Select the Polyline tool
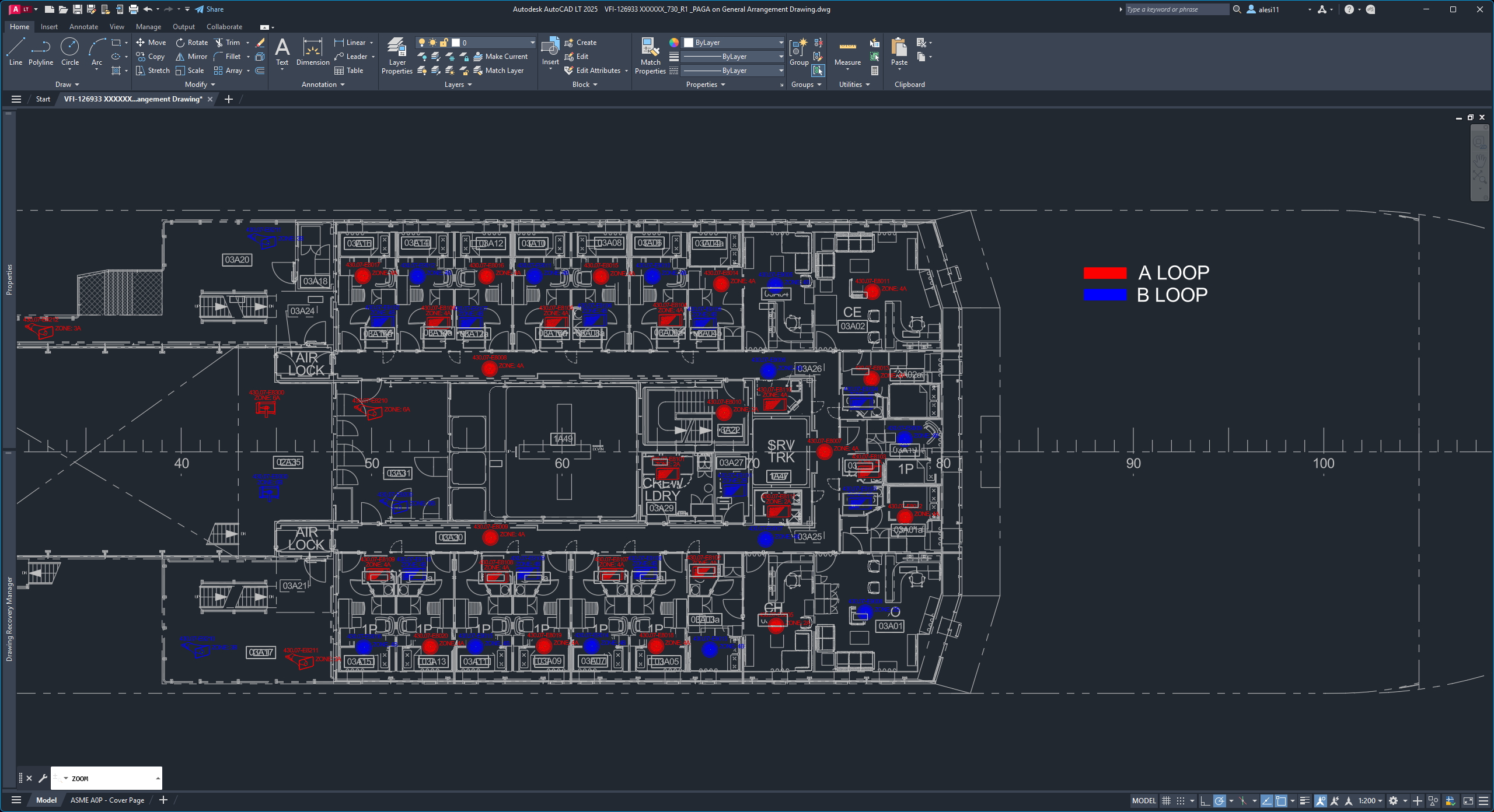1494x812 pixels. 41,50
